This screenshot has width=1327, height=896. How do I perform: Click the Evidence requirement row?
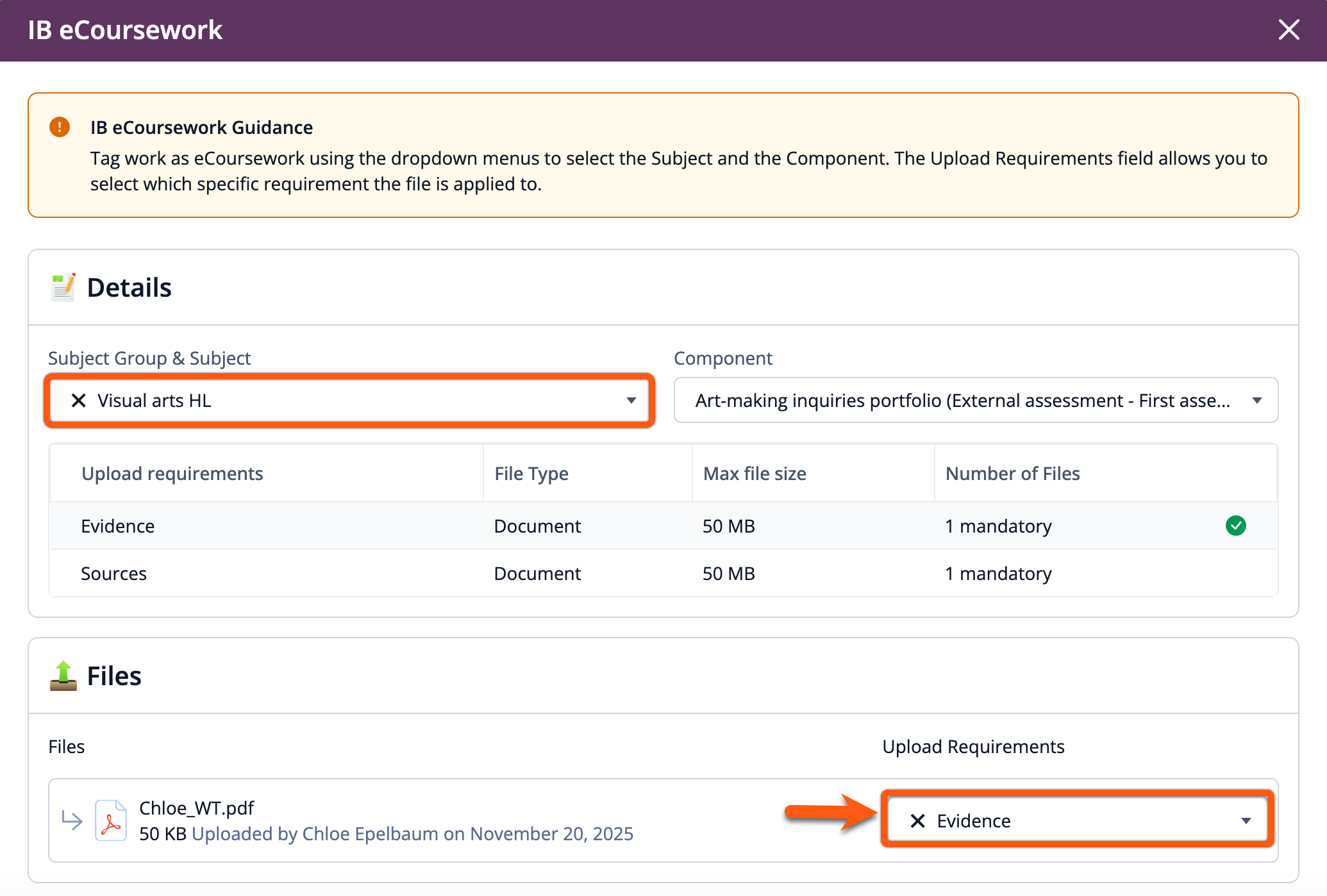118,526
